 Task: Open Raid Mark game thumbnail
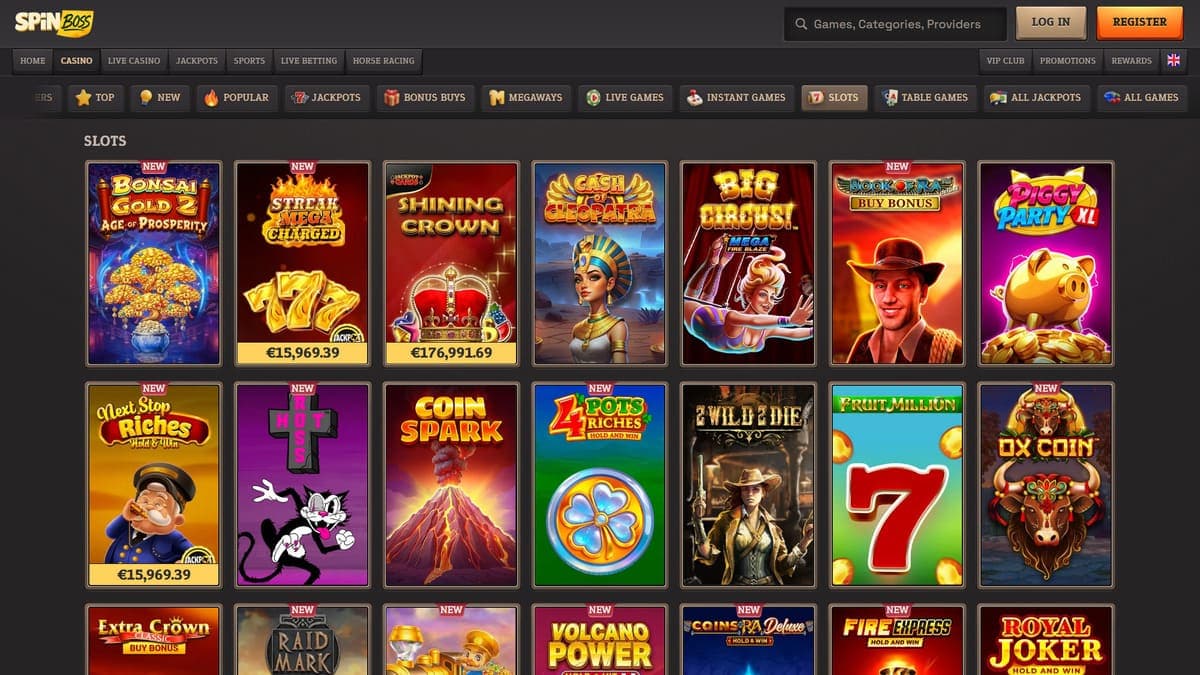[302, 640]
